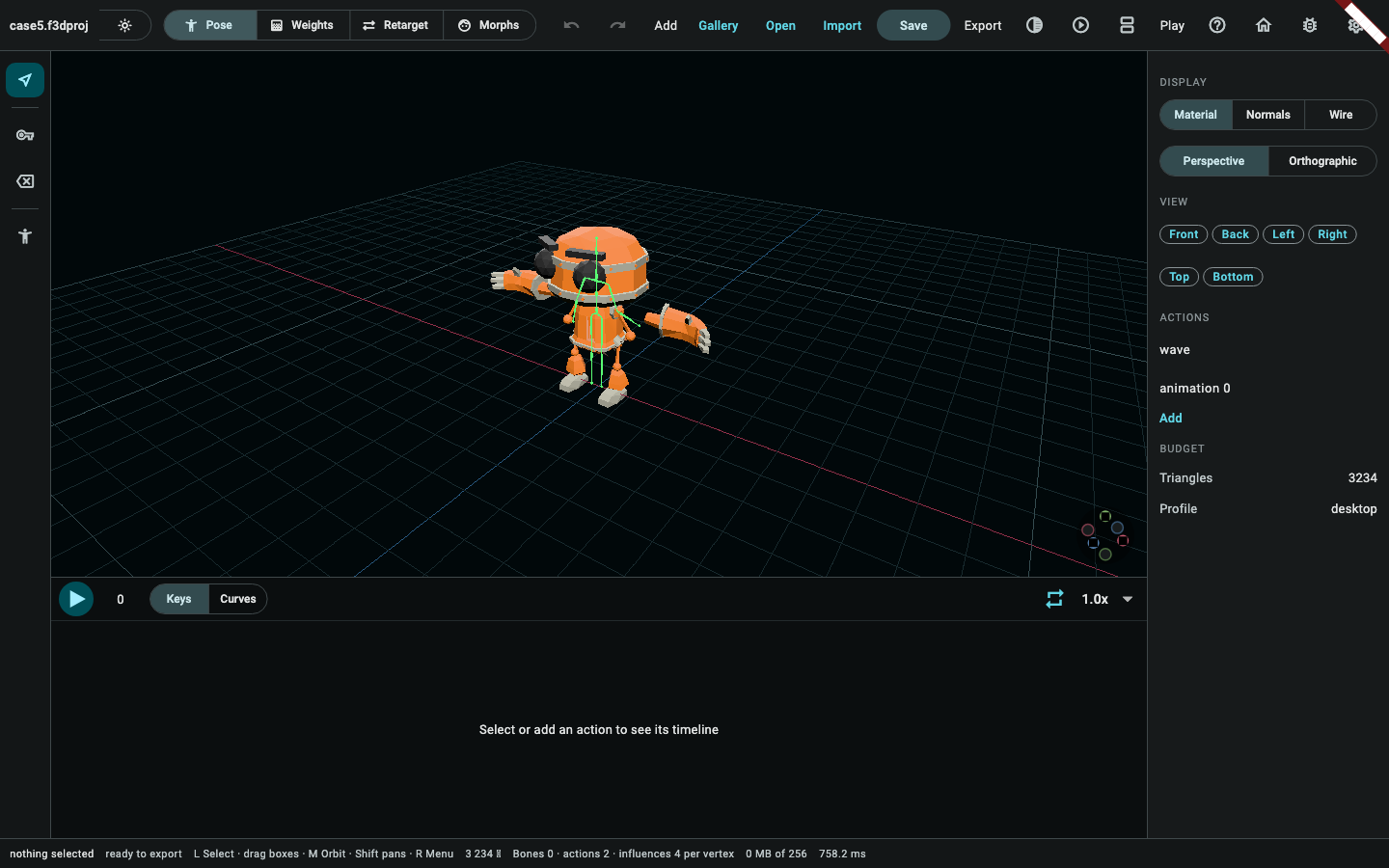Click 'ready to export' in status bar

144,854
